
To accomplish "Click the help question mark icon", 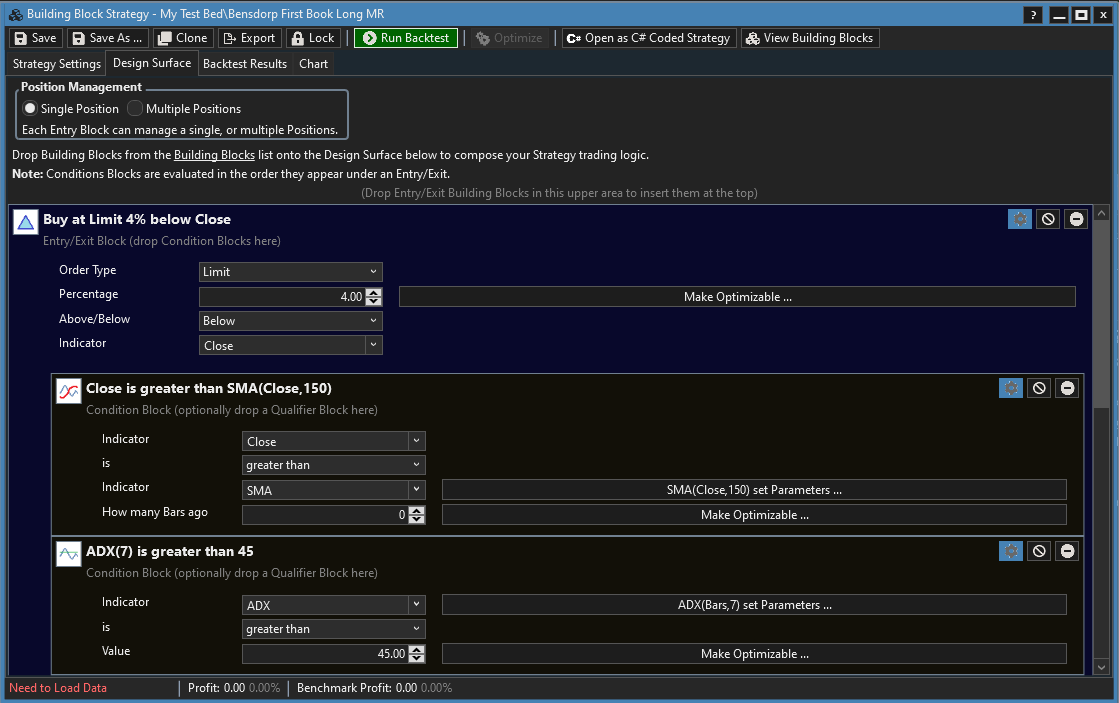I will [x=1033, y=15].
